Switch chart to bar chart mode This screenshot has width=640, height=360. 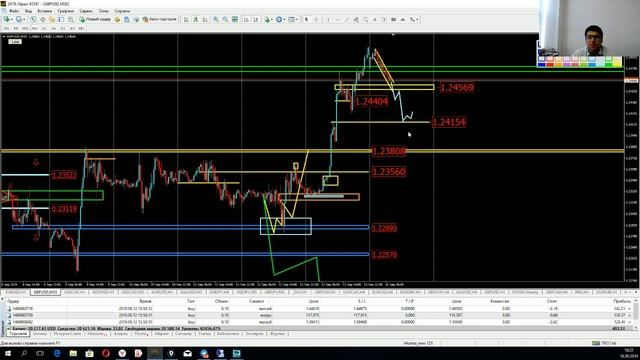coord(186,19)
